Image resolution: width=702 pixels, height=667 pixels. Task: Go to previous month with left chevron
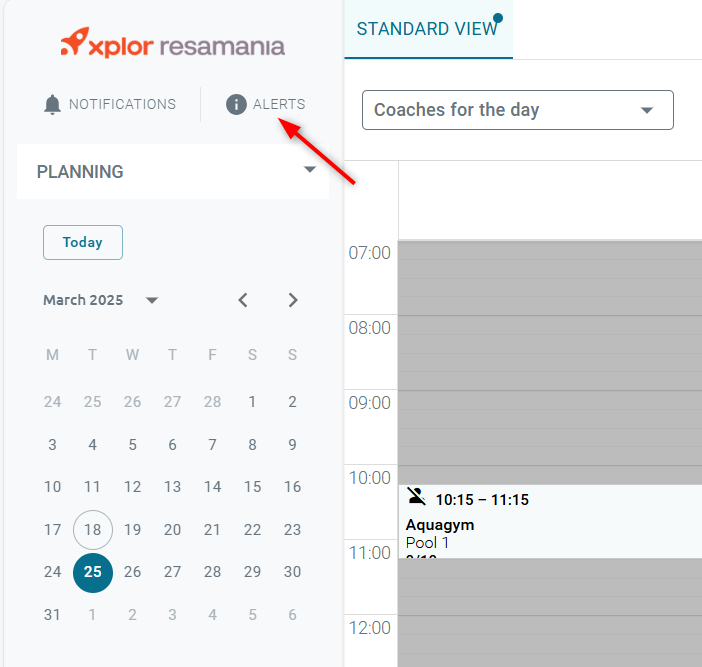pos(243,300)
